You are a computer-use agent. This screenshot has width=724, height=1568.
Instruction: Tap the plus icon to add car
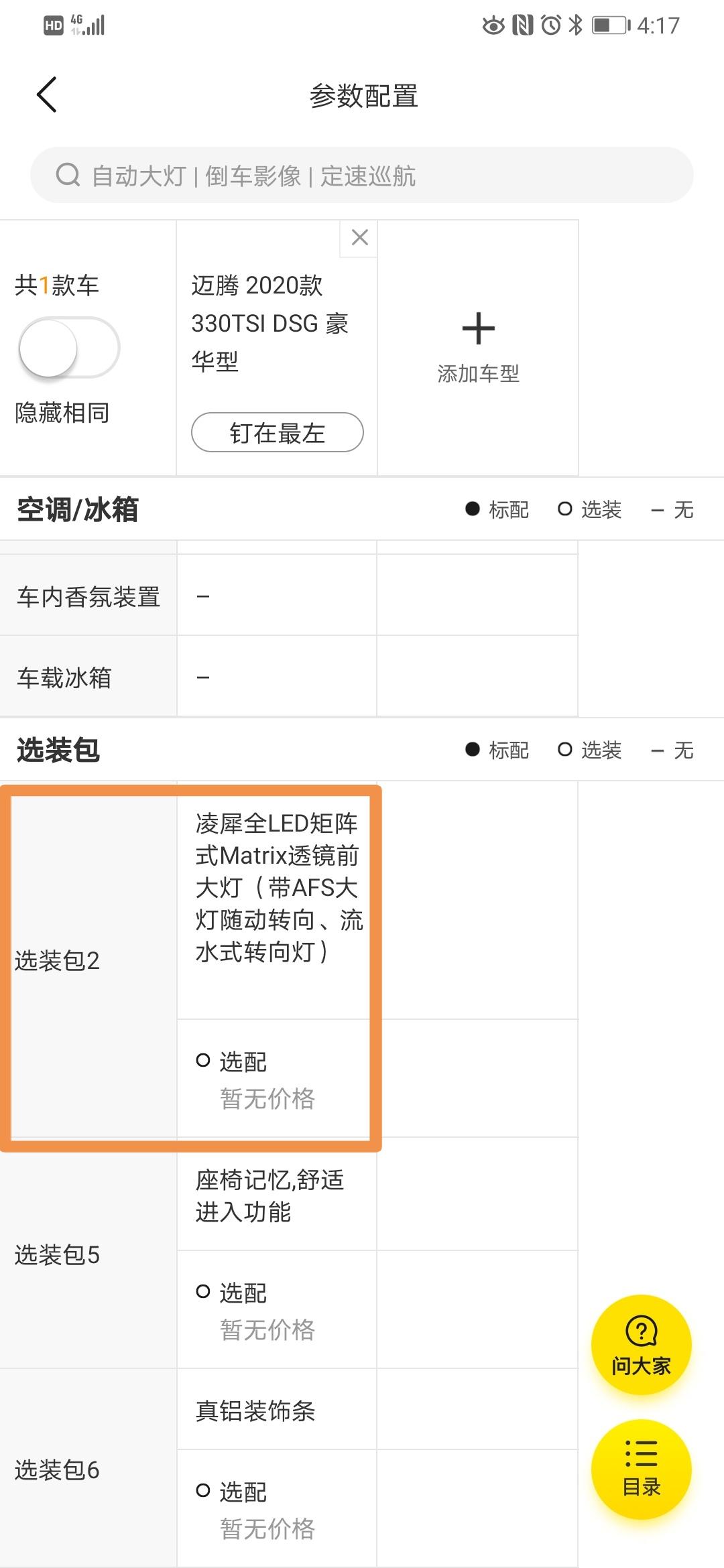point(478,328)
